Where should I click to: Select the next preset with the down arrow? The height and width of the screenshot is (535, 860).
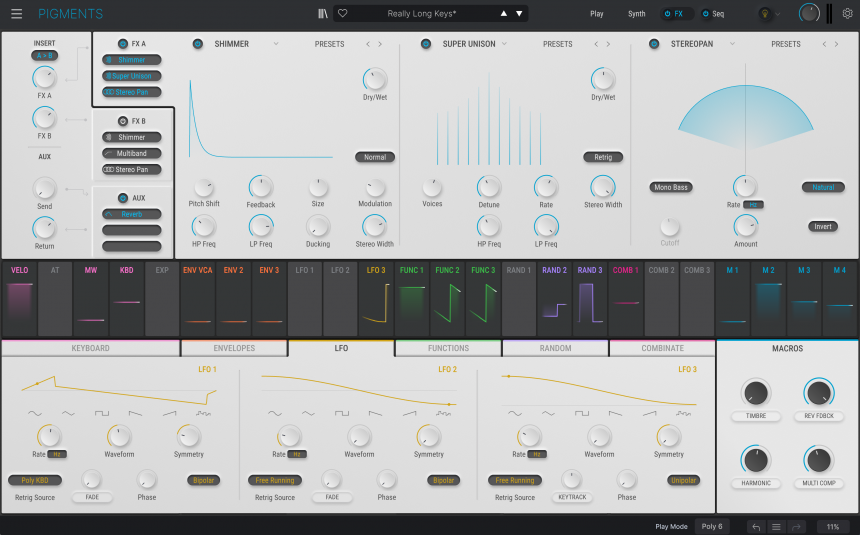[519, 14]
